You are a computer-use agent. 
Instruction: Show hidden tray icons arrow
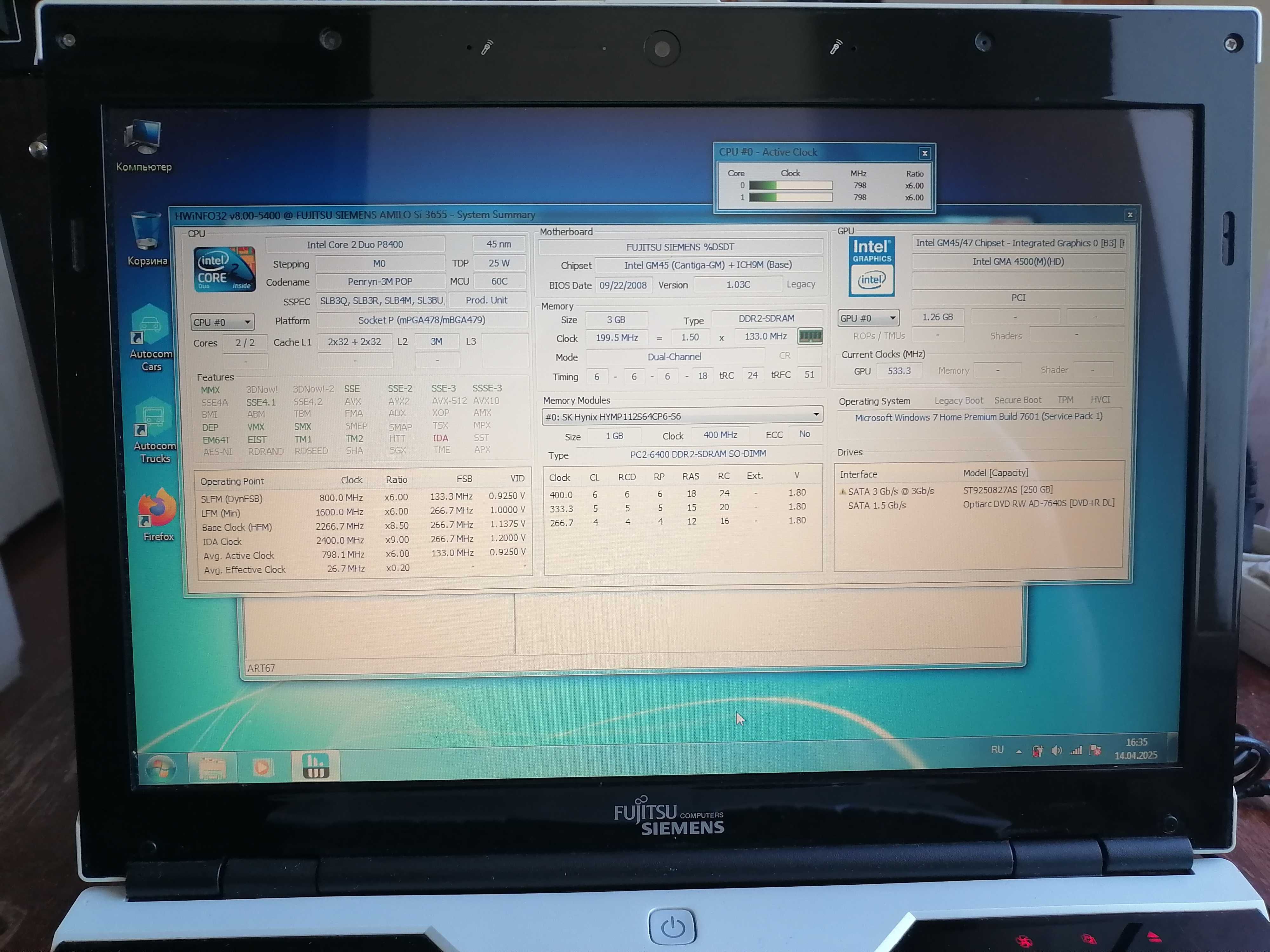(x=1019, y=751)
